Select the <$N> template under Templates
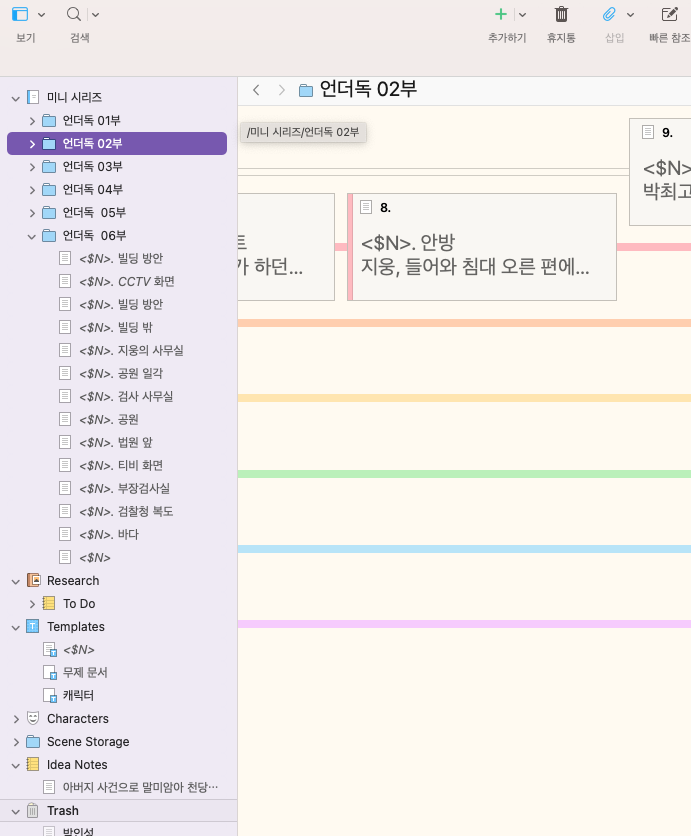Viewport: 691px width, 836px height. pos(79,649)
